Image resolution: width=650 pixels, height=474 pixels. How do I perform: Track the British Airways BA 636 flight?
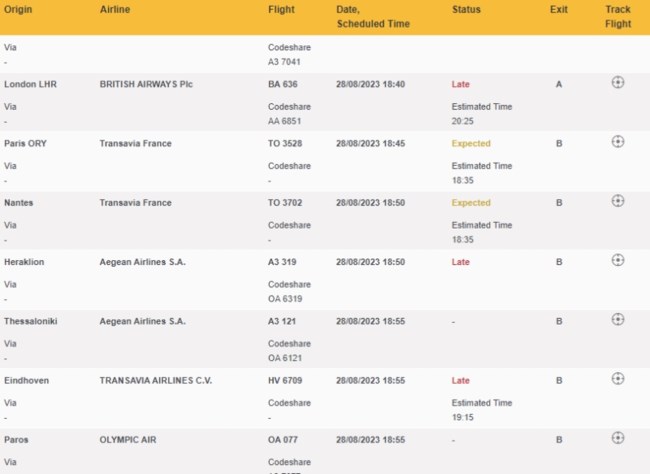tap(618, 83)
